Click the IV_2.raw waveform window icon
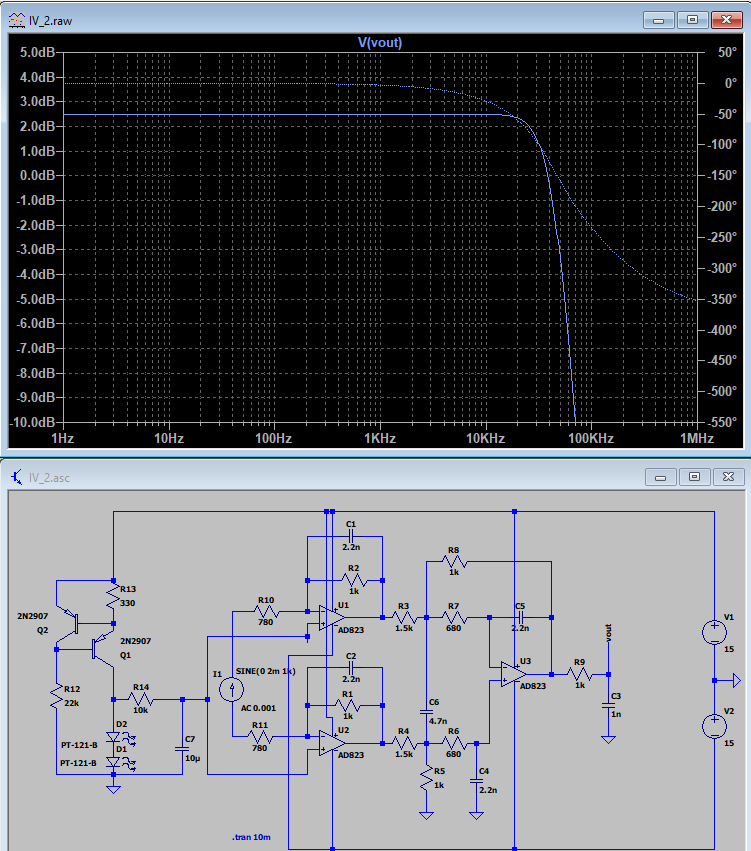Viewport: 751px width, 851px height. coord(17,21)
